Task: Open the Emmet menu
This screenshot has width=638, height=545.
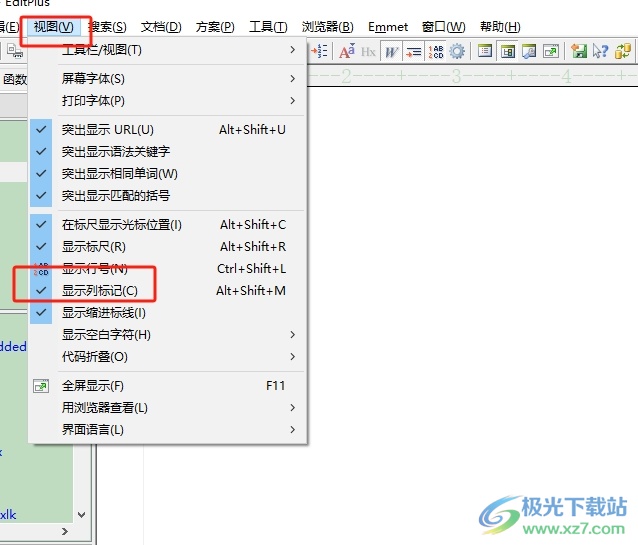Action: tap(388, 27)
